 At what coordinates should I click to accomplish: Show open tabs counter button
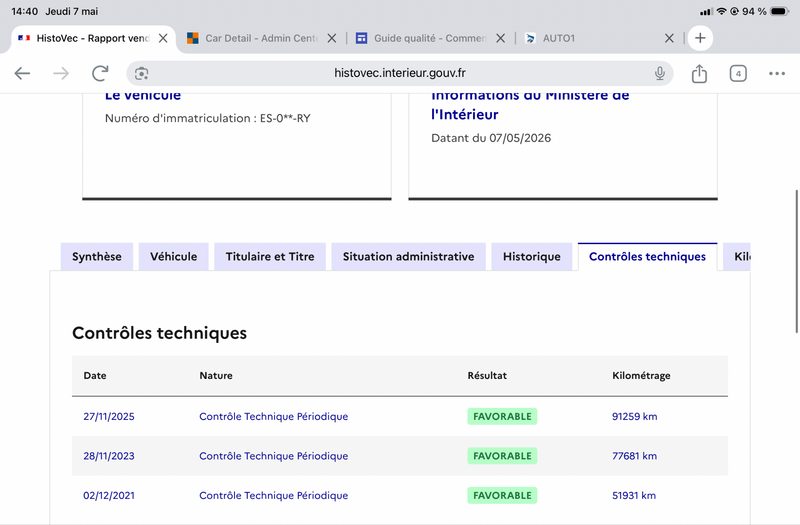coord(738,73)
